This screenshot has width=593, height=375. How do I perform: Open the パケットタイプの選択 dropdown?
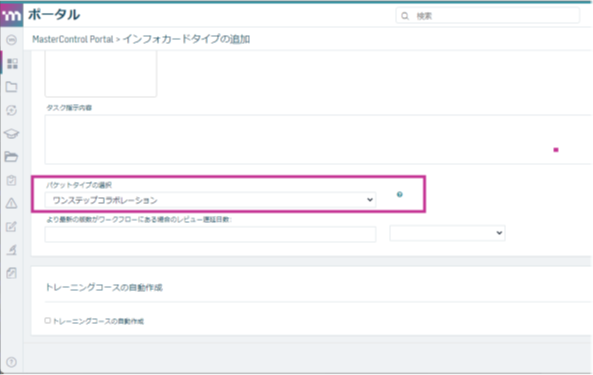pyautogui.click(x=210, y=200)
